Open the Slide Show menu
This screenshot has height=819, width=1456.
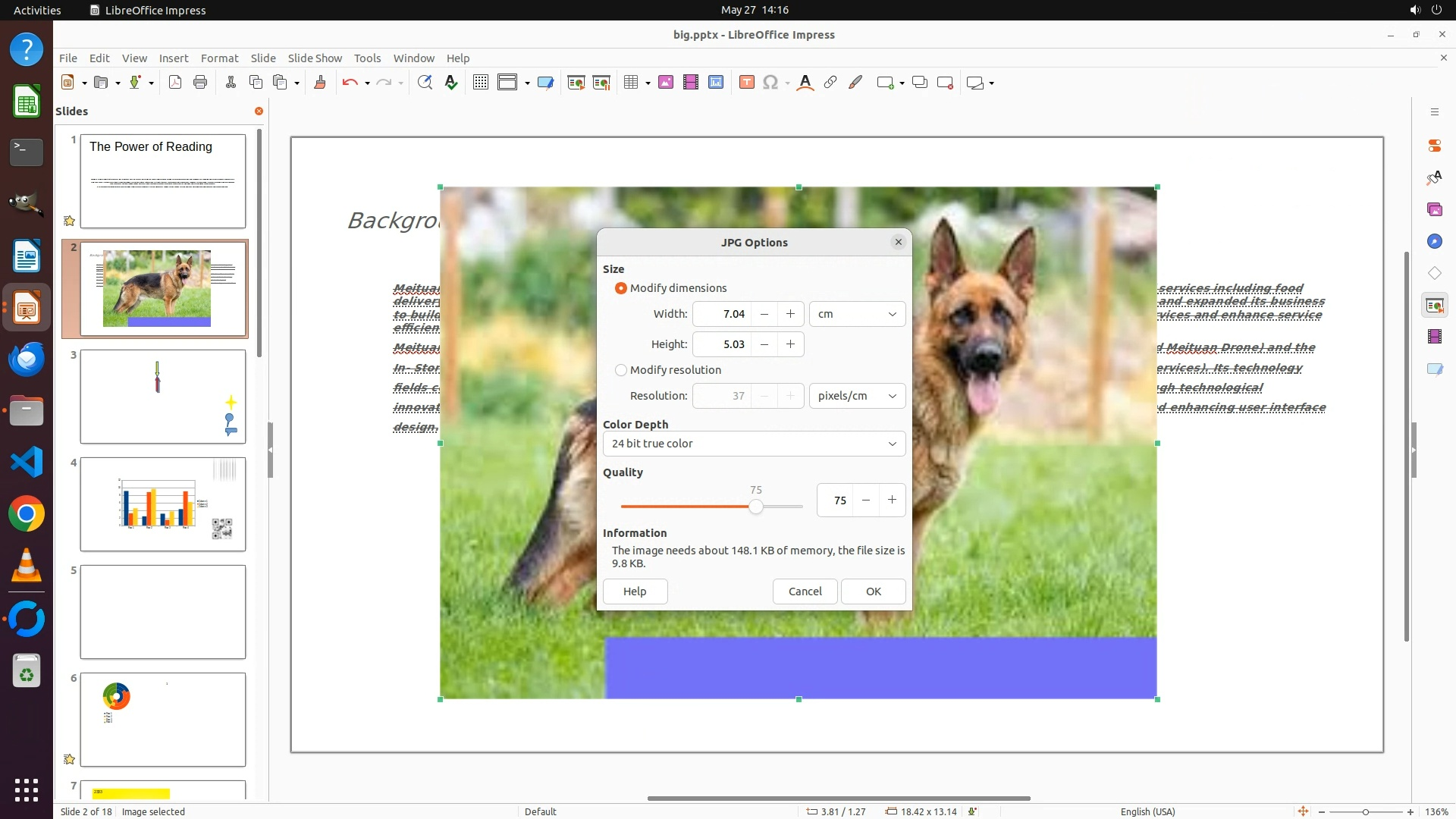315,58
